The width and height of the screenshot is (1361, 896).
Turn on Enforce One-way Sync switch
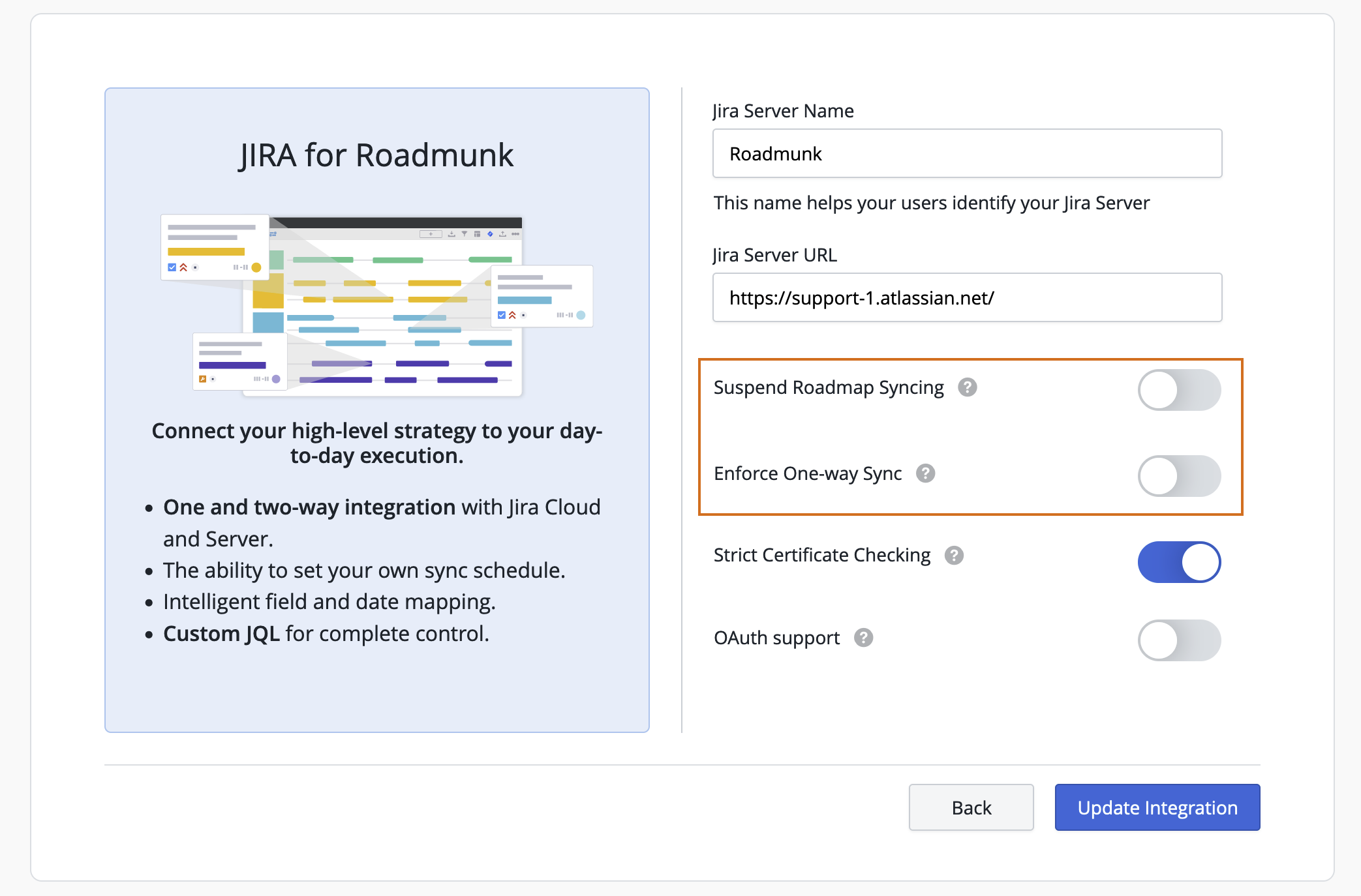[x=1179, y=476]
